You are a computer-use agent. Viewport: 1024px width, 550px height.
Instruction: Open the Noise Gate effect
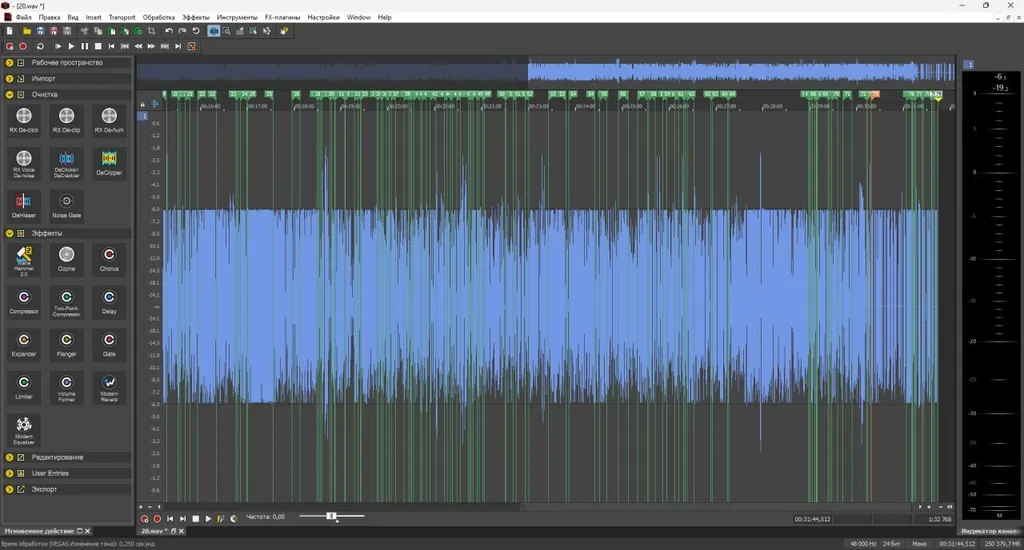[66, 205]
